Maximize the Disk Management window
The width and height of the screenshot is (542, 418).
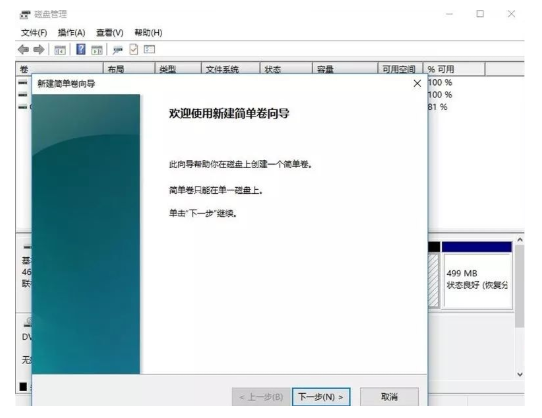[x=480, y=14]
